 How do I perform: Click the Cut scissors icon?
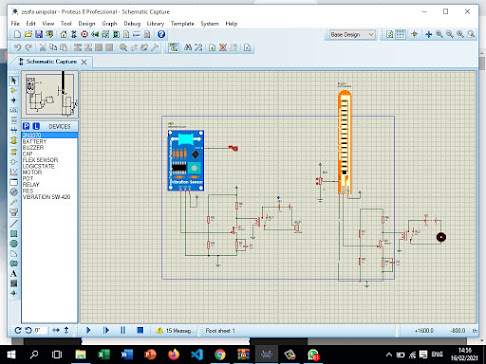click(43, 48)
